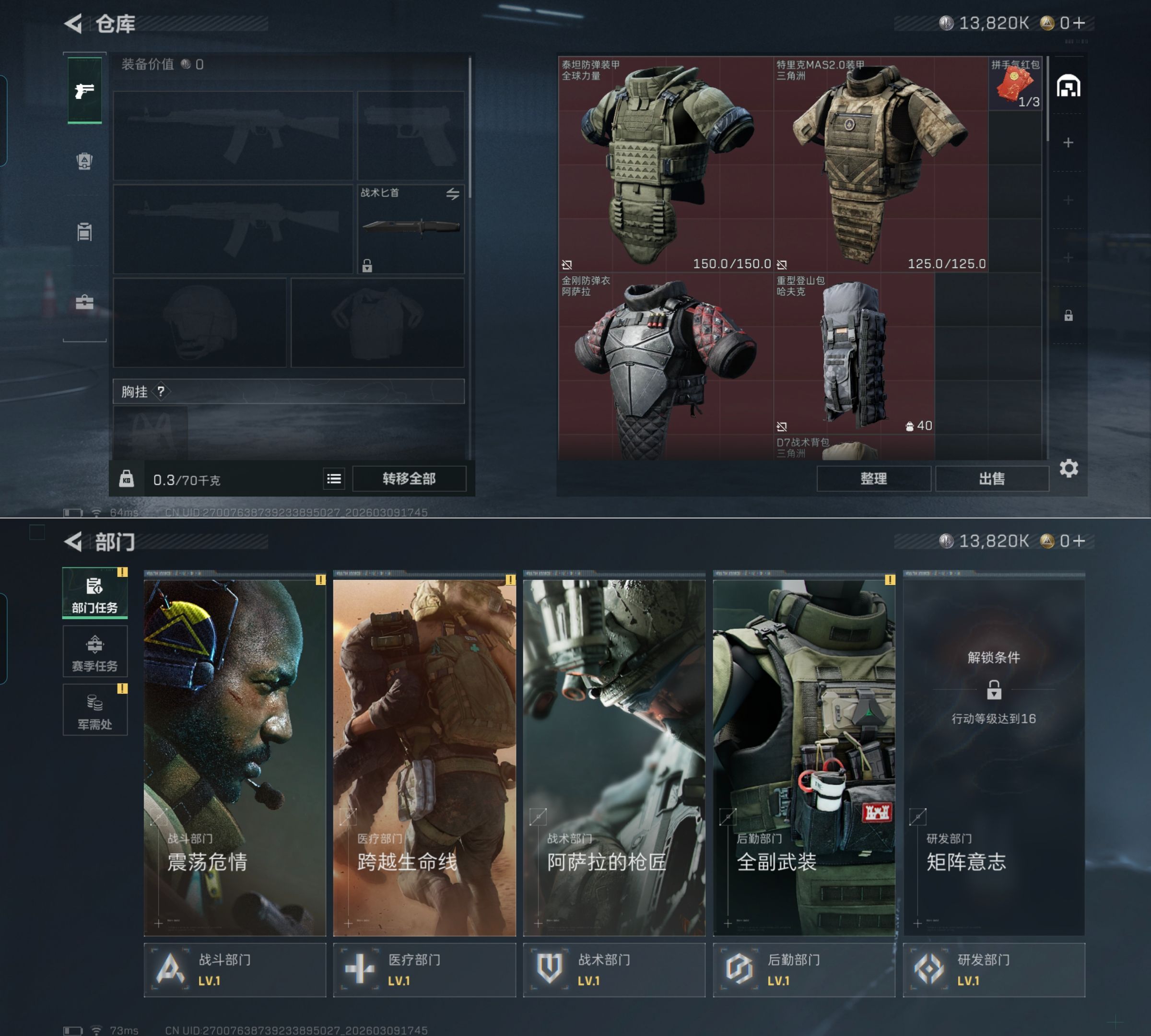This screenshot has width=1151, height=1036.
Task: Add gold currency via plus sign
Action: point(1079,23)
